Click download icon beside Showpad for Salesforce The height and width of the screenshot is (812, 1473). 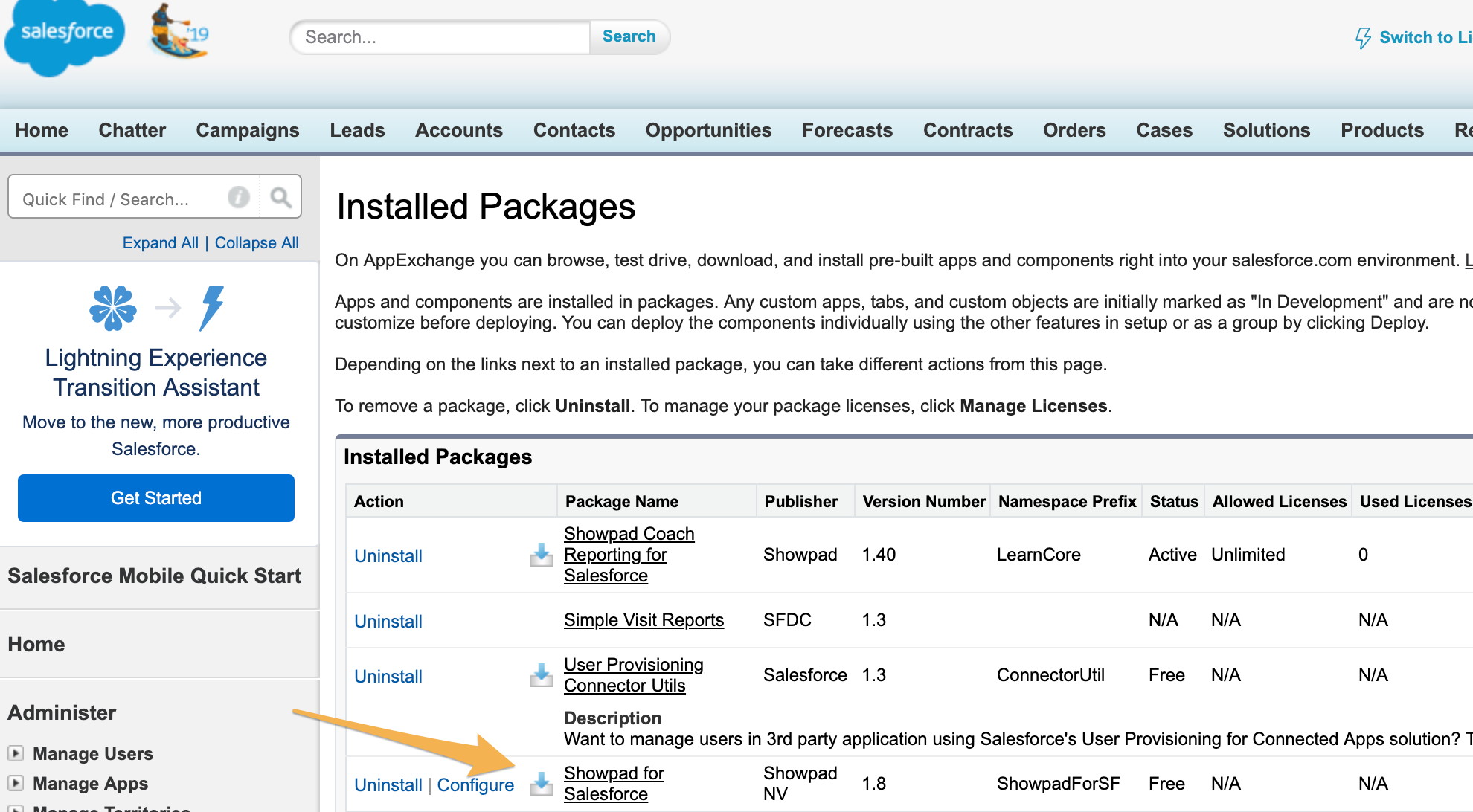tap(541, 784)
